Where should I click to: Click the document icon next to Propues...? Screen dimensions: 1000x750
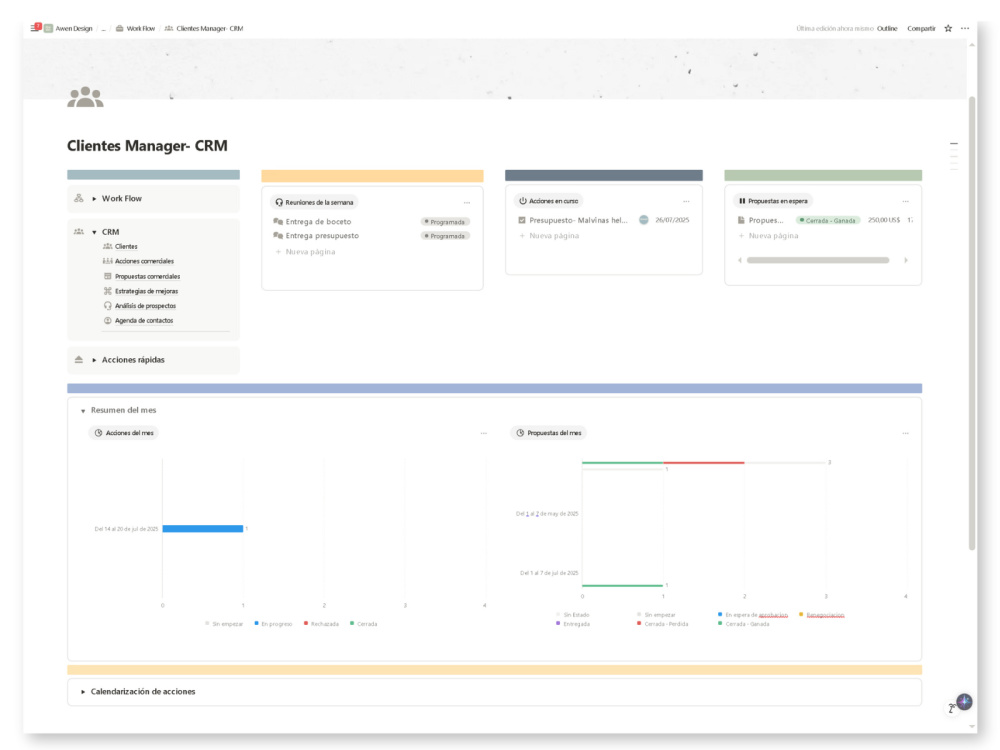coord(741,220)
